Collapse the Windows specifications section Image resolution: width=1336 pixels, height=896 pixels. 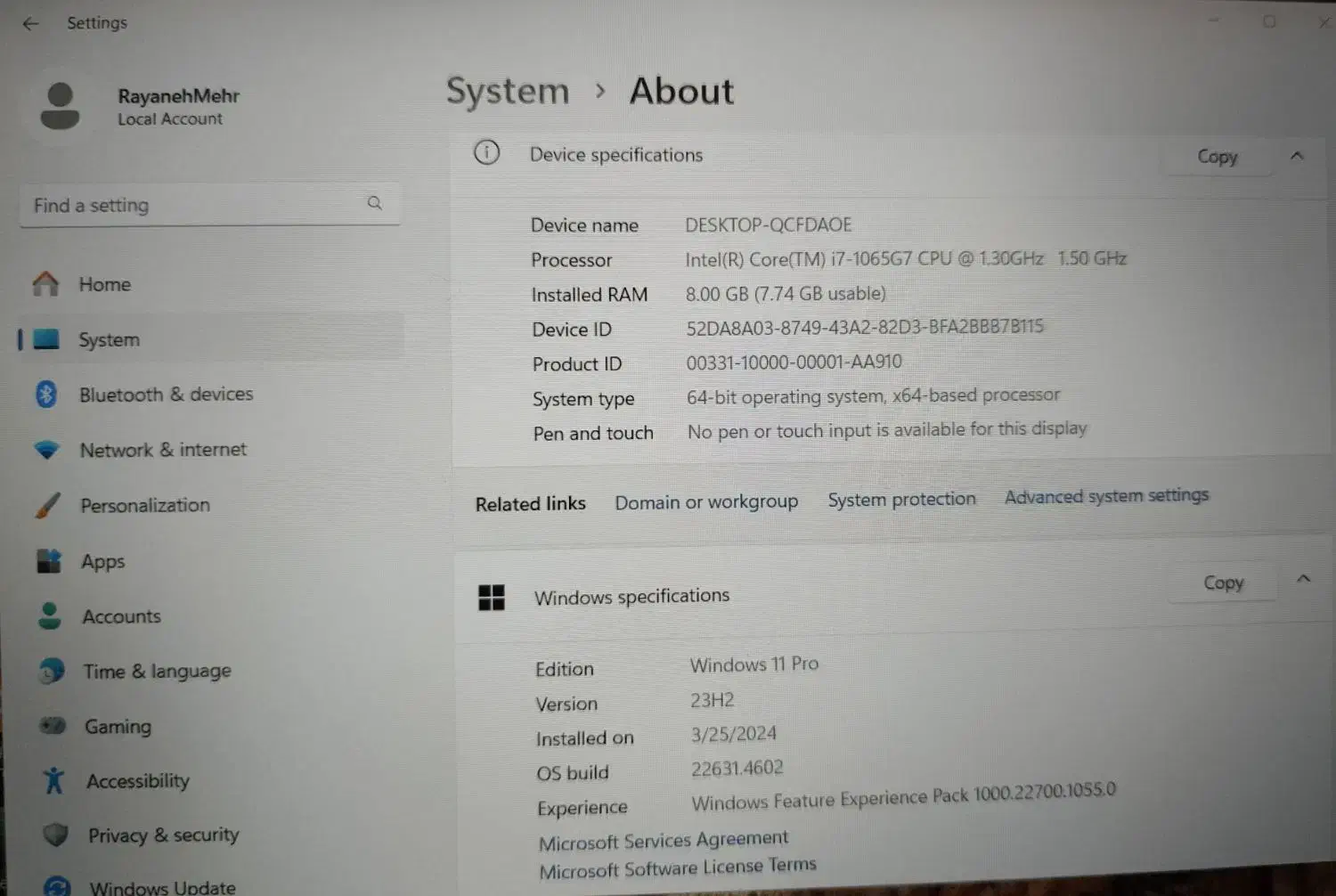click(1303, 579)
